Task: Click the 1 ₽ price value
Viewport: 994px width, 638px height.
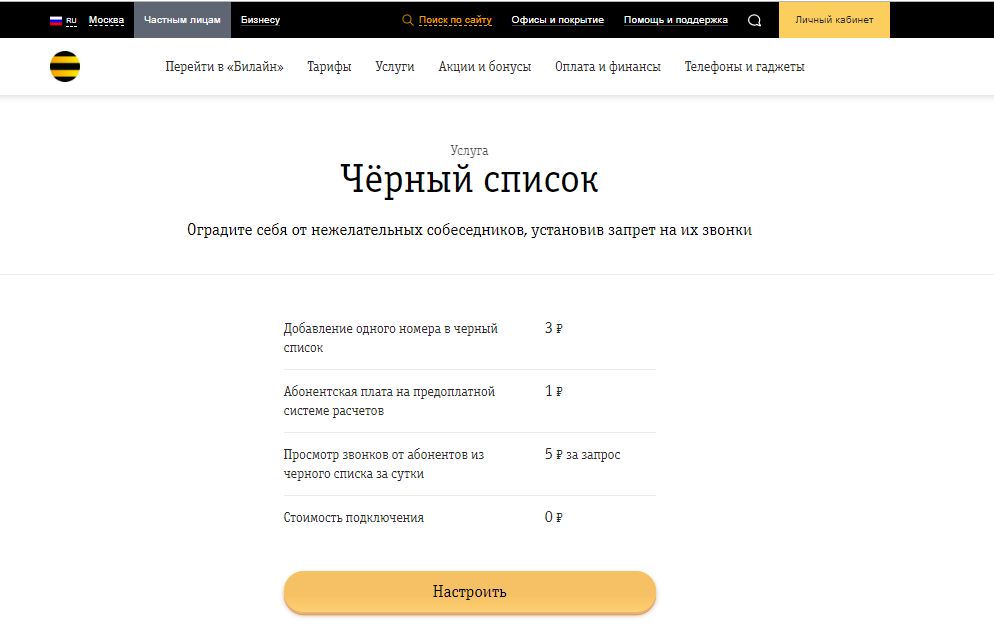Action: pos(554,391)
